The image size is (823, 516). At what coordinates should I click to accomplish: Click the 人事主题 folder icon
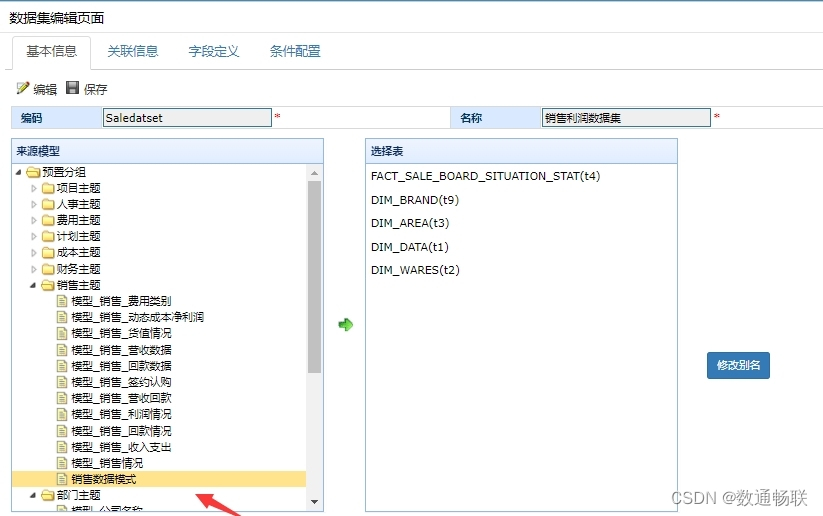coord(48,204)
